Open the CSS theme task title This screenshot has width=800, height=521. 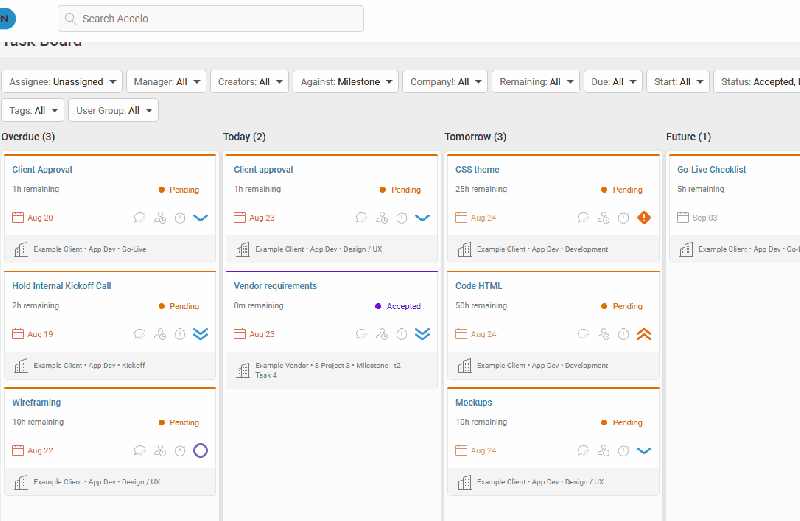coord(477,169)
